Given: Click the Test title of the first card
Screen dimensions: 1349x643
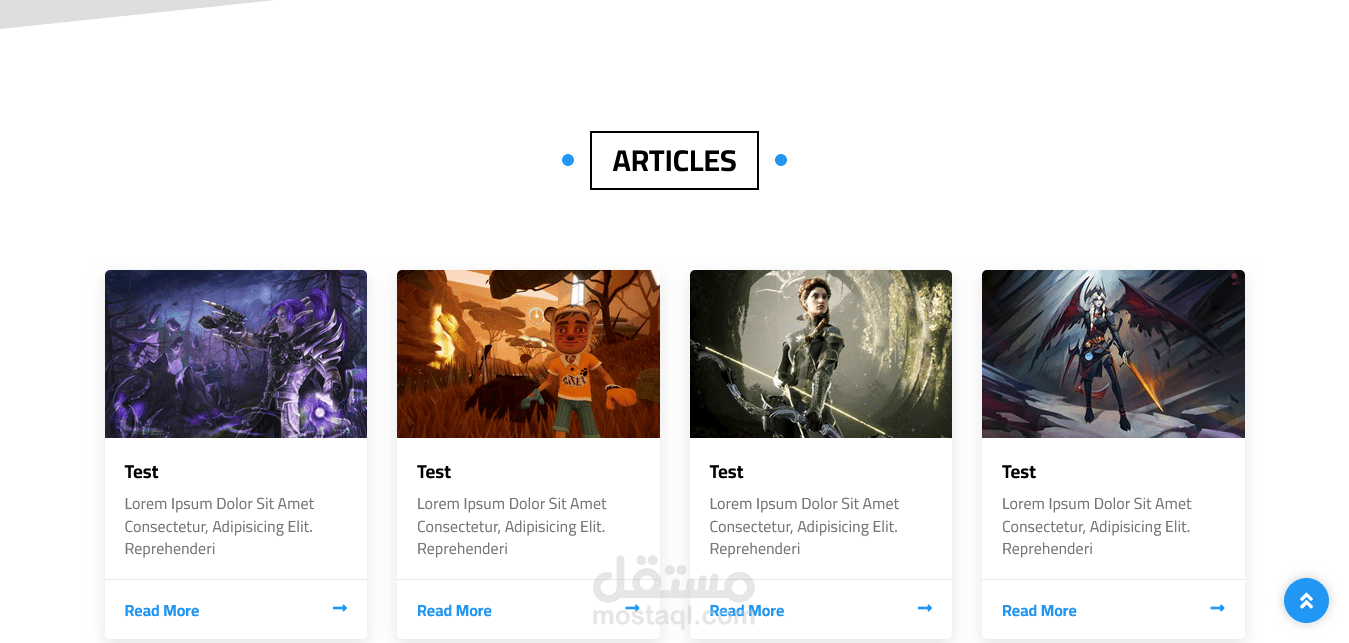Looking at the screenshot, I should [142, 472].
